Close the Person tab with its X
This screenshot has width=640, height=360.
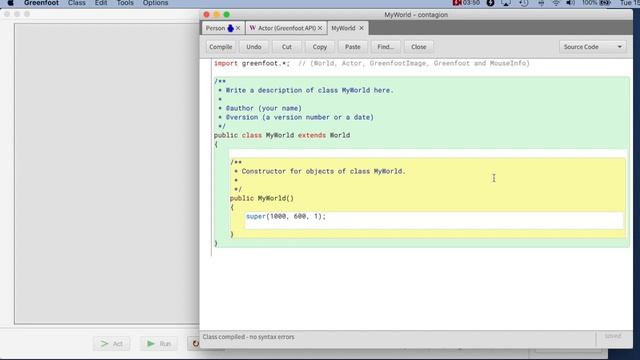click(238, 28)
